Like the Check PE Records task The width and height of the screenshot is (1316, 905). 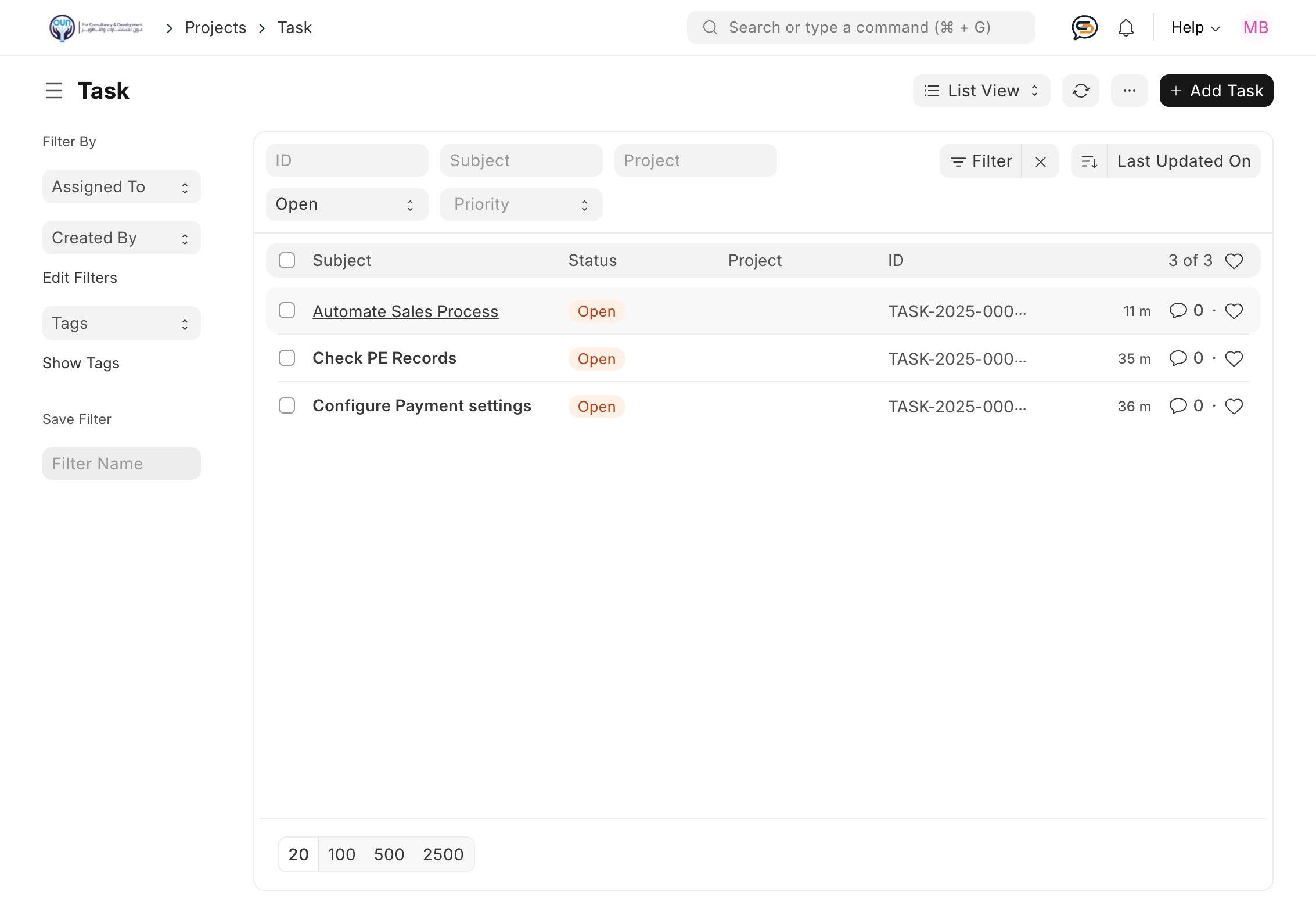pos(1234,359)
